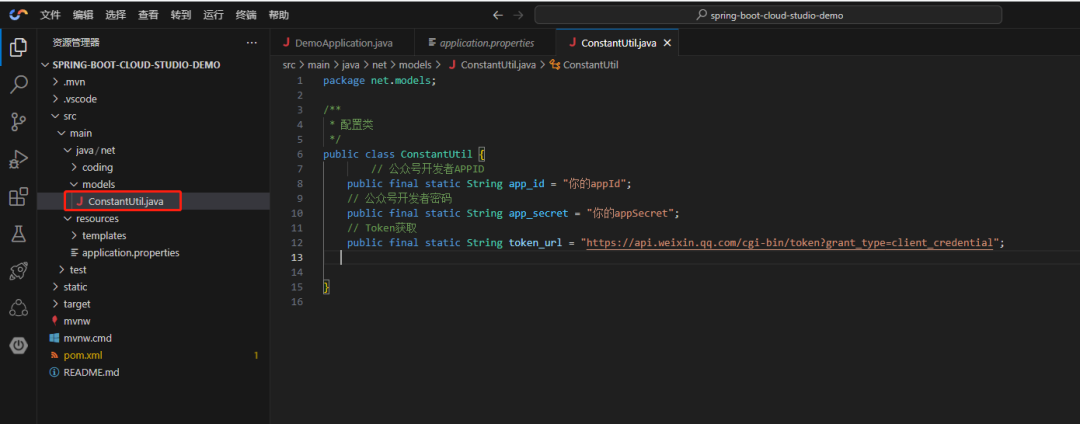Open the 帮助 menu

point(278,14)
